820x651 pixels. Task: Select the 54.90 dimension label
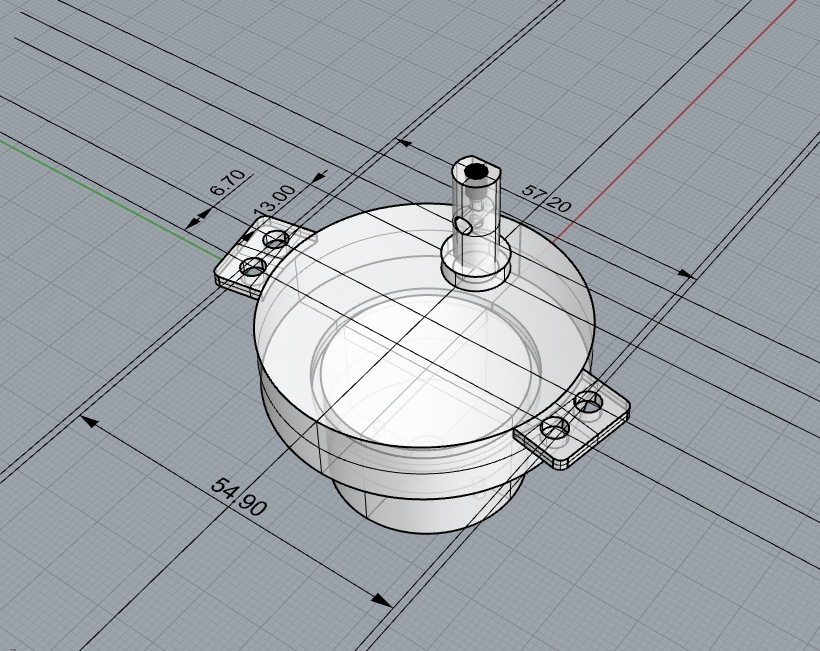[x=239, y=497]
